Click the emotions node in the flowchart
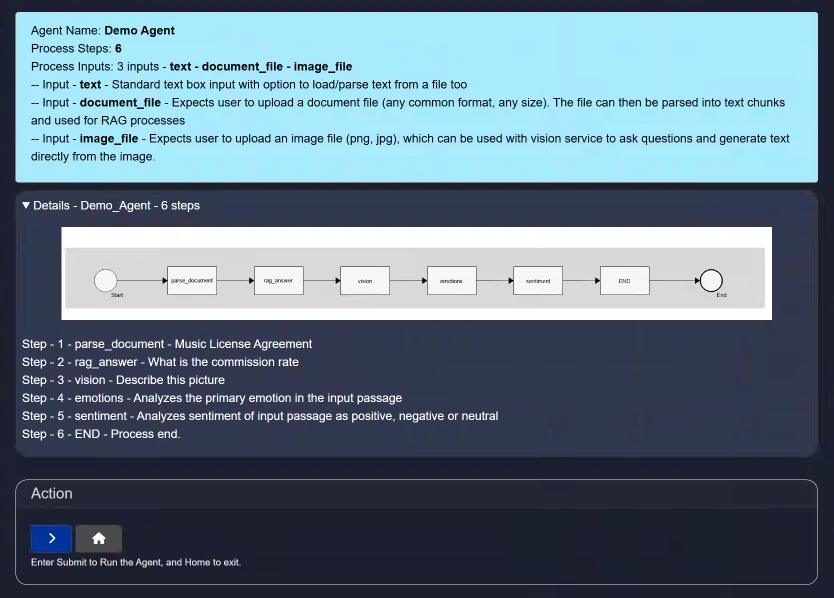Image resolution: width=834 pixels, height=598 pixels. pos(451,281)
